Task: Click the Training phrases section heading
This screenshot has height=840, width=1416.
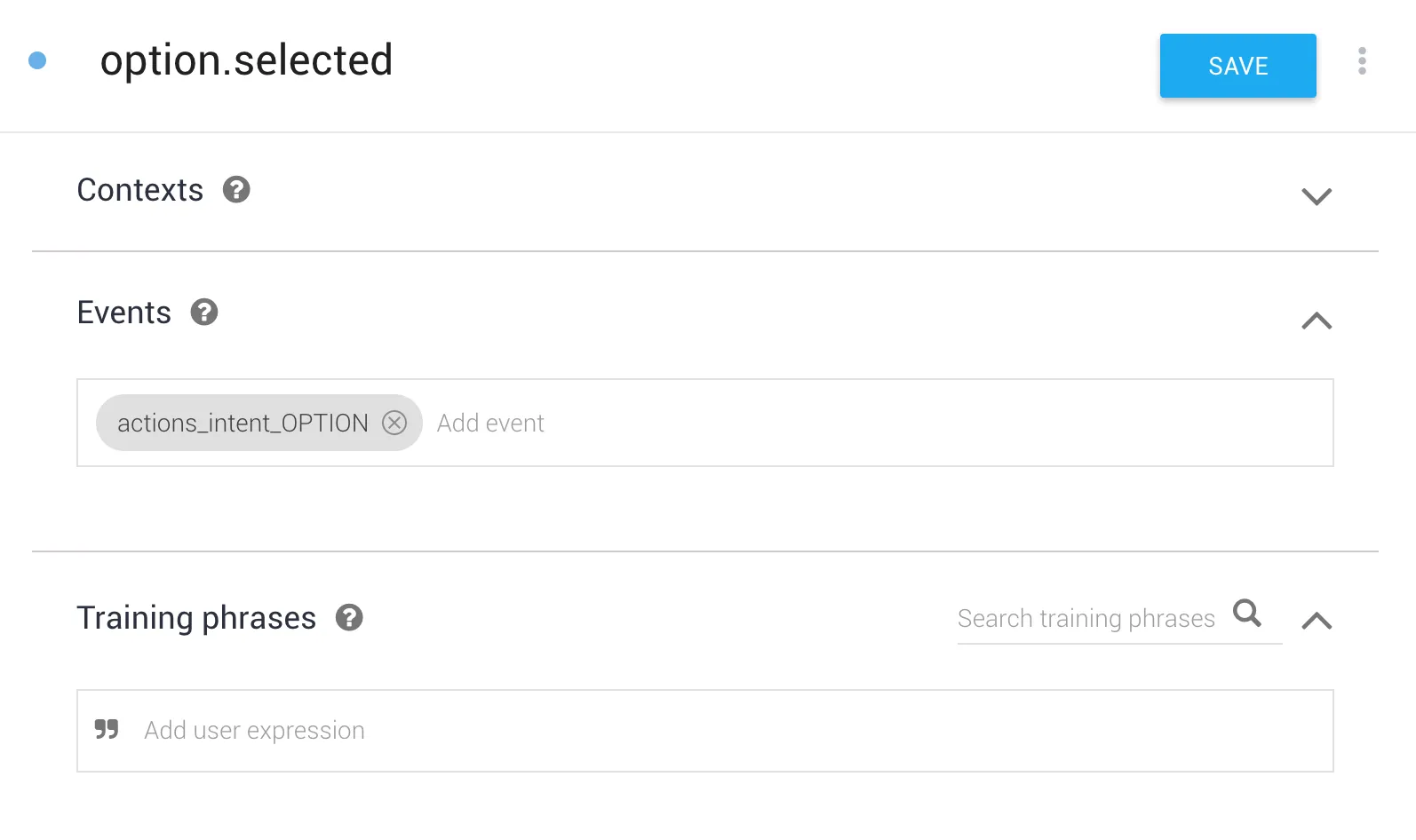Action: [x=196, y=618]
